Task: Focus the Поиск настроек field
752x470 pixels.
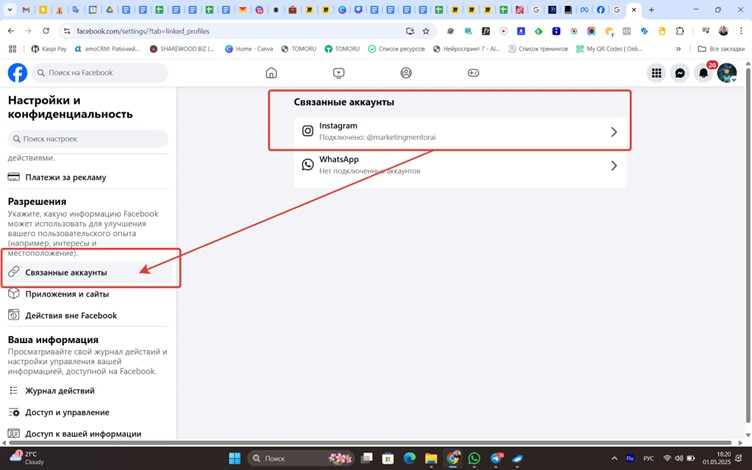Action: point(88,139)
